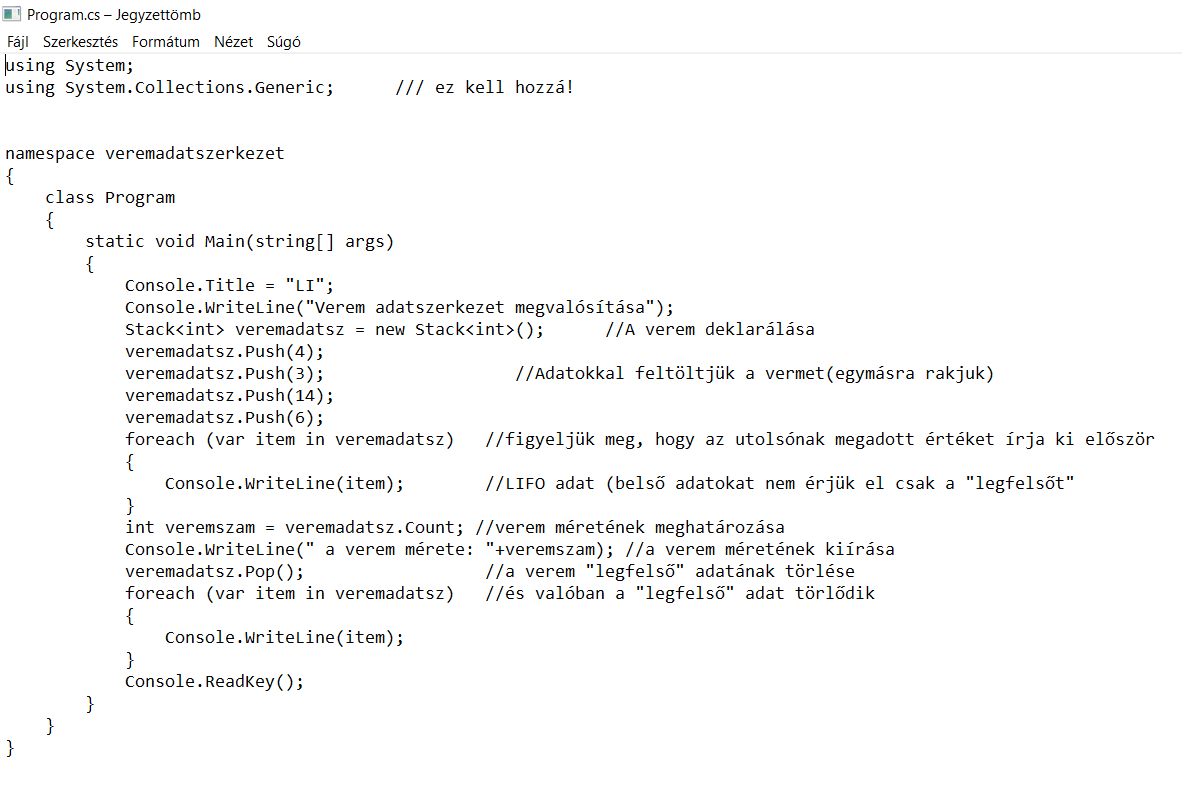Click the Notepad icon in title bar
The image size is (1182, 794).
click(x=12, y=14)
